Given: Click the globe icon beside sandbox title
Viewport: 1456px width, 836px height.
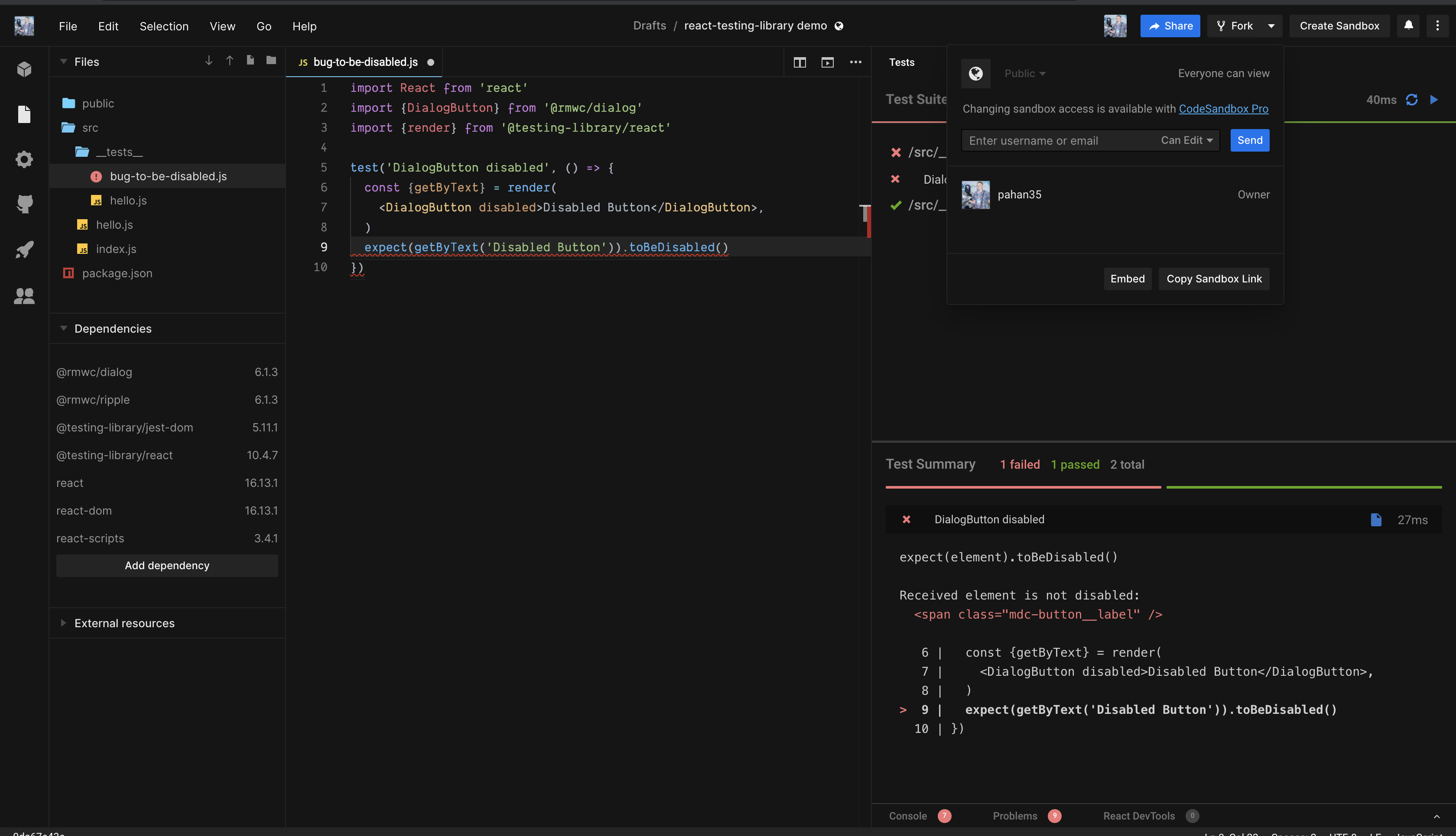Looking at the screenshot, I should click(x=838, y=26).
